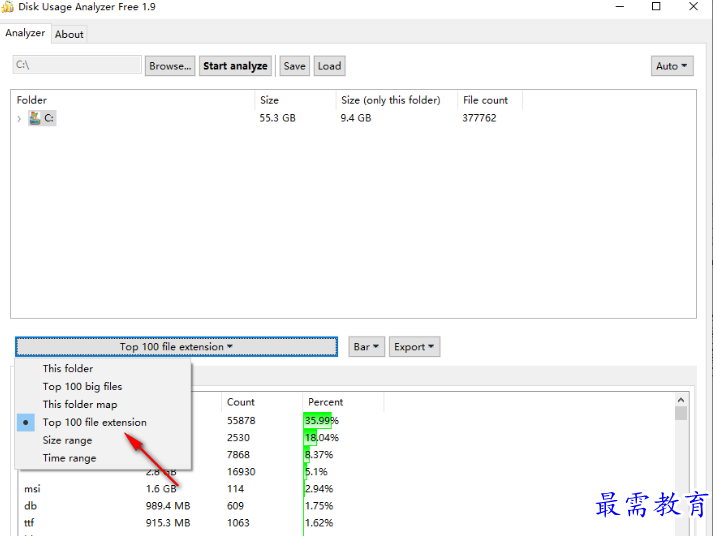Screen dimensions: 717x536
Task: Open the Bar chart type dropdown
Action: [x=366, y=347]
